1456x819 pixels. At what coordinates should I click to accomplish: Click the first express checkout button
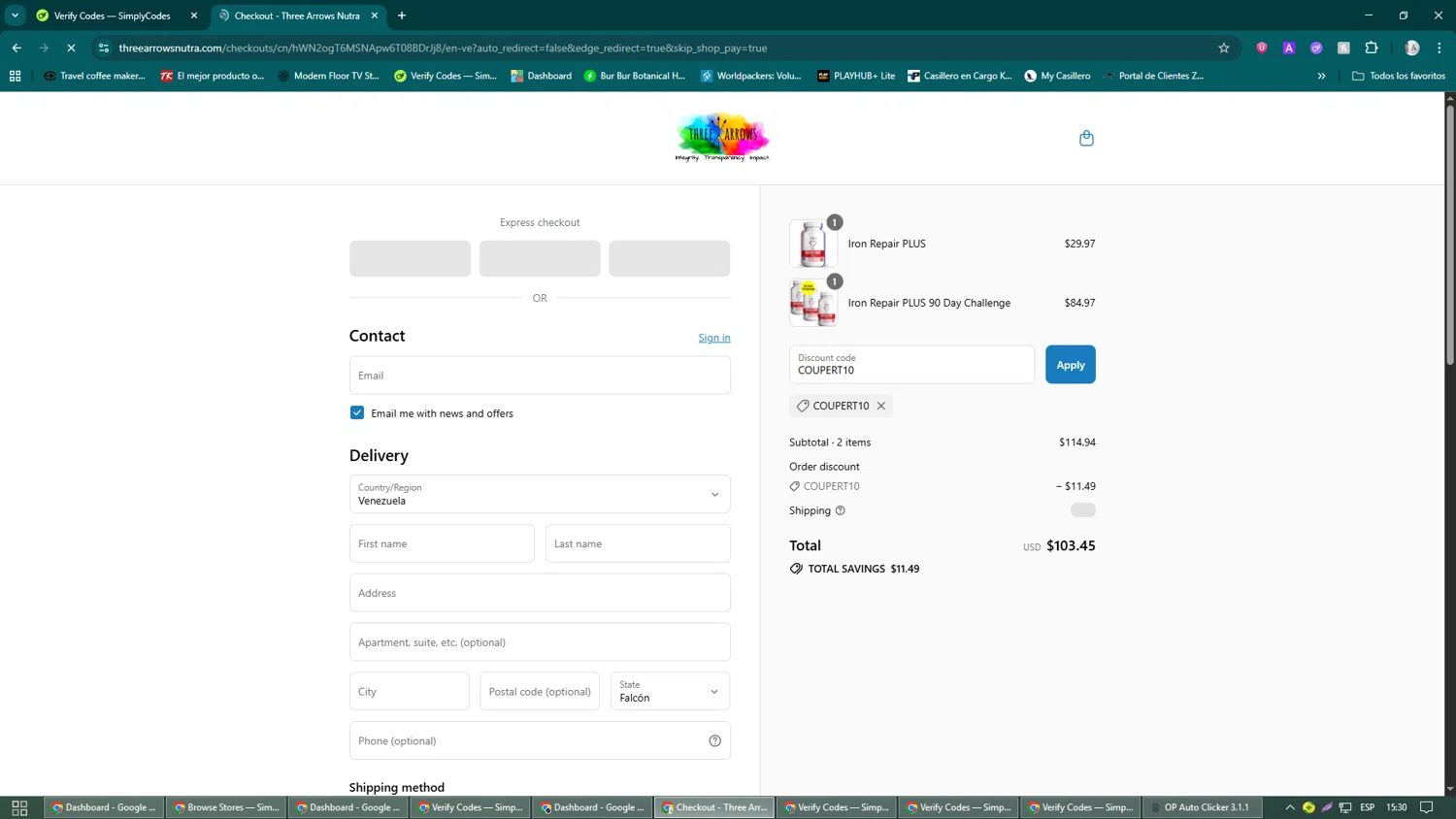pyautogui.click(x=410, y=258)
